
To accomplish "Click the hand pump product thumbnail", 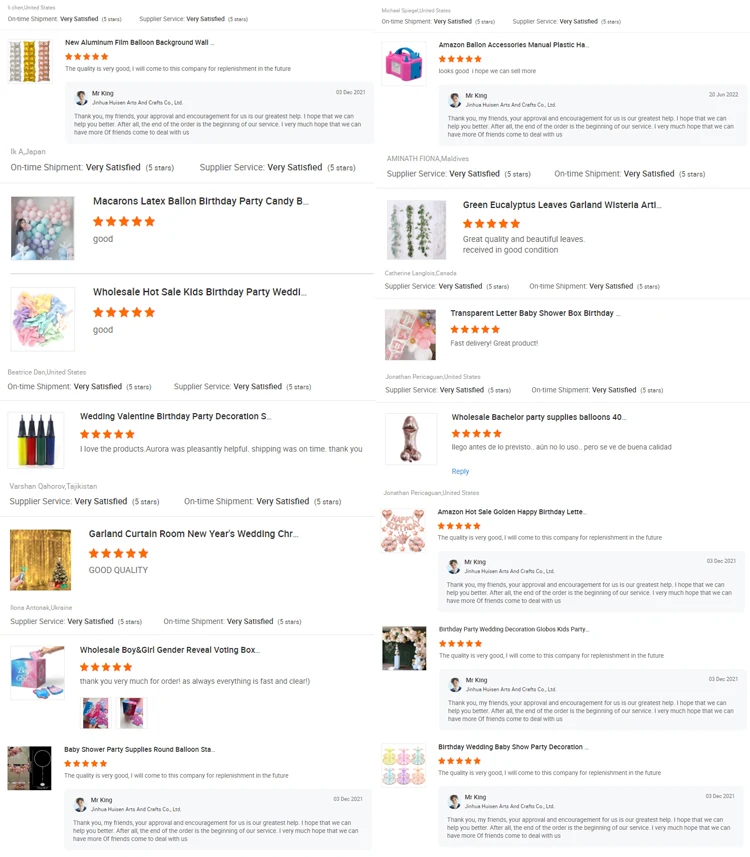I will pos(36,441).
